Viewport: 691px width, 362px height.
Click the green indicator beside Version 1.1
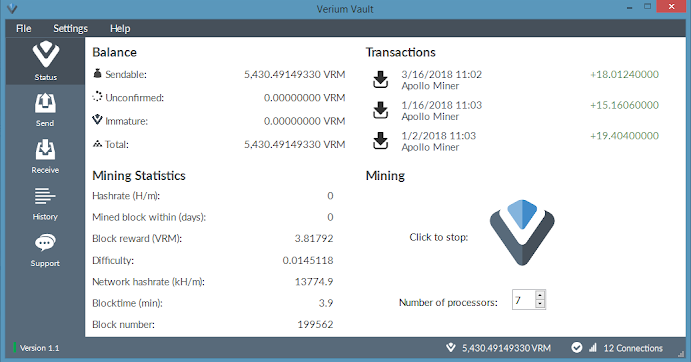(15, 347)
